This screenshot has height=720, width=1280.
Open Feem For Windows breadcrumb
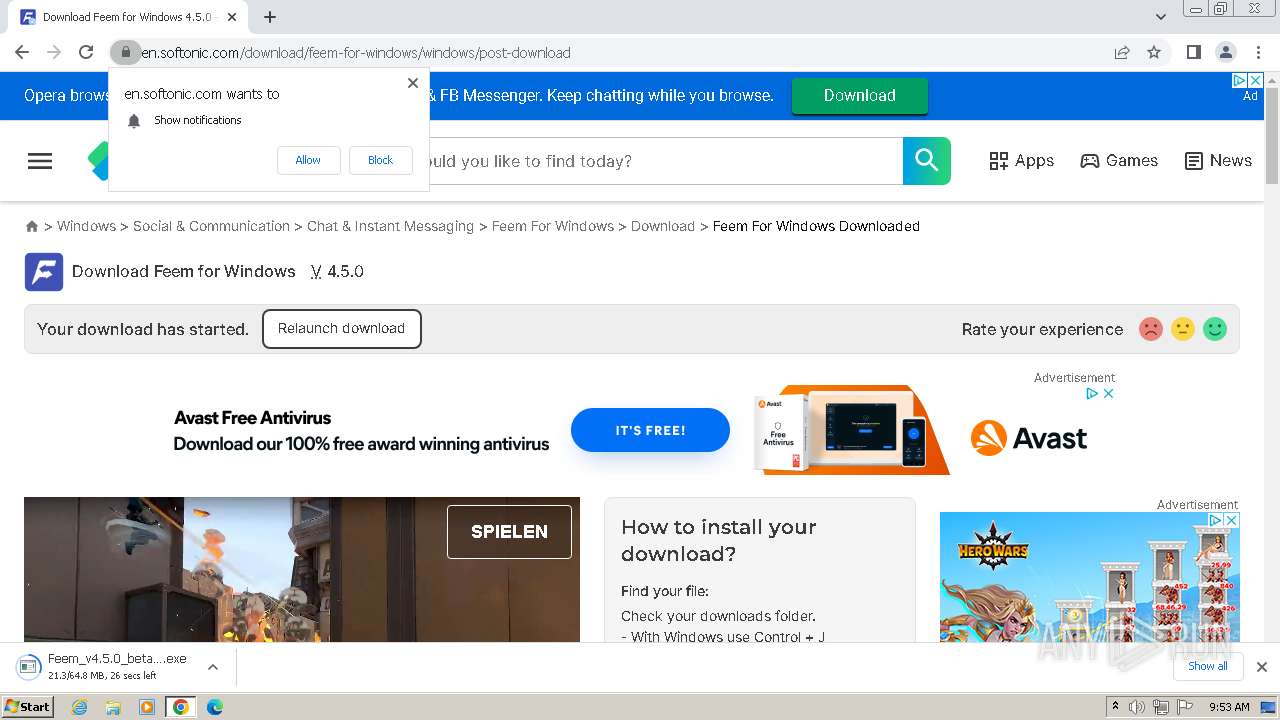click(x=553, y=226)
